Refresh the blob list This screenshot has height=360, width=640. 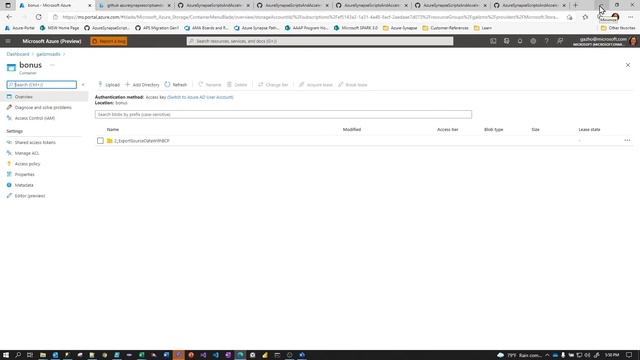point(176,84)
